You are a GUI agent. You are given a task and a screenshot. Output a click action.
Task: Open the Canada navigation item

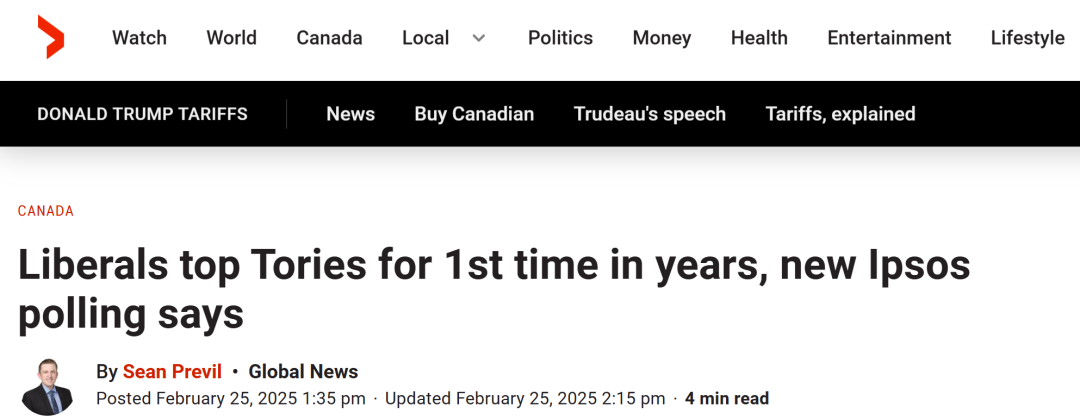point(329,38)
